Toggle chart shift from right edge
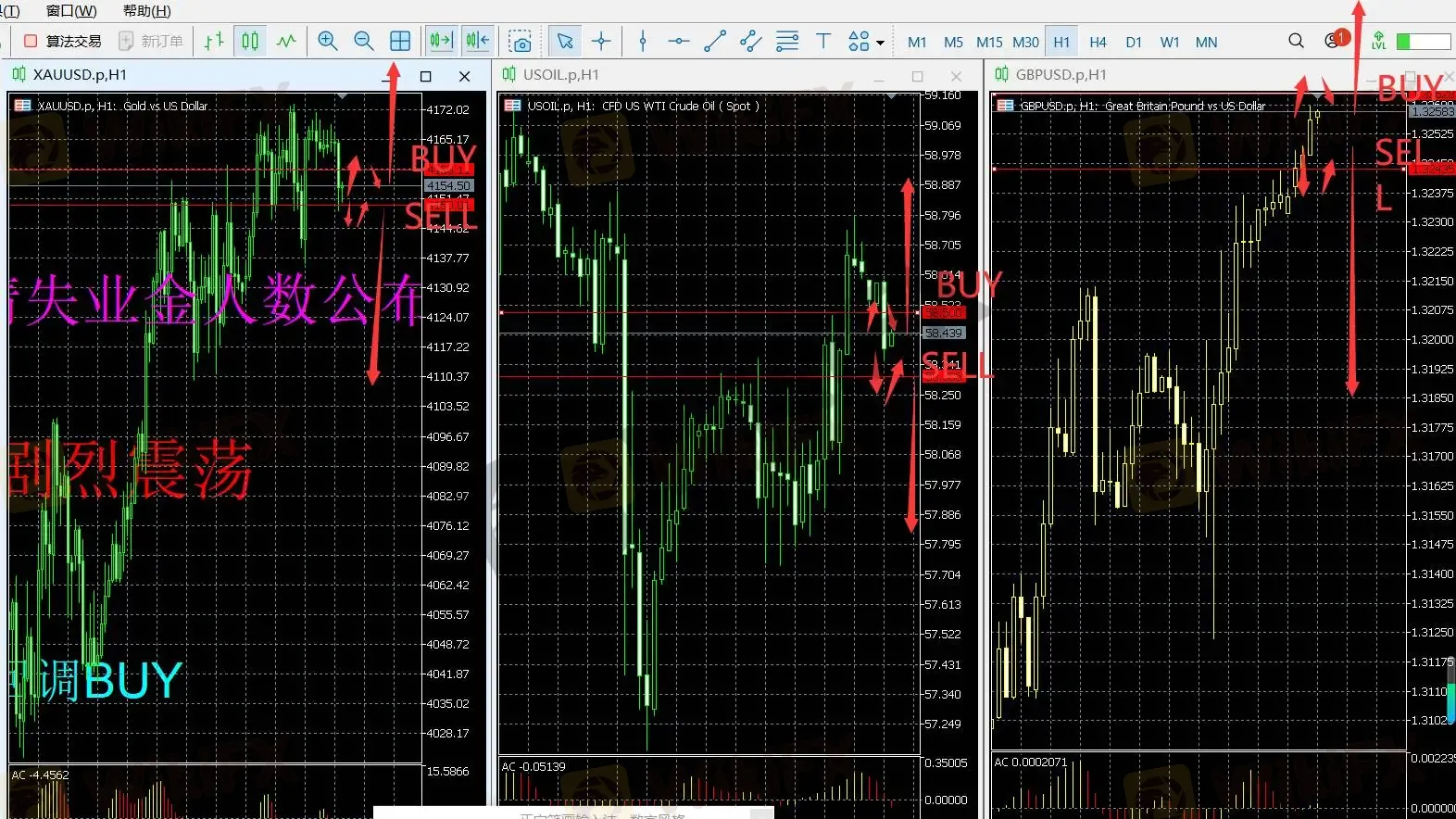Image resolution: width=1456 pixels, height=819 pixels. pyautogui.click(x=478, y=41)
